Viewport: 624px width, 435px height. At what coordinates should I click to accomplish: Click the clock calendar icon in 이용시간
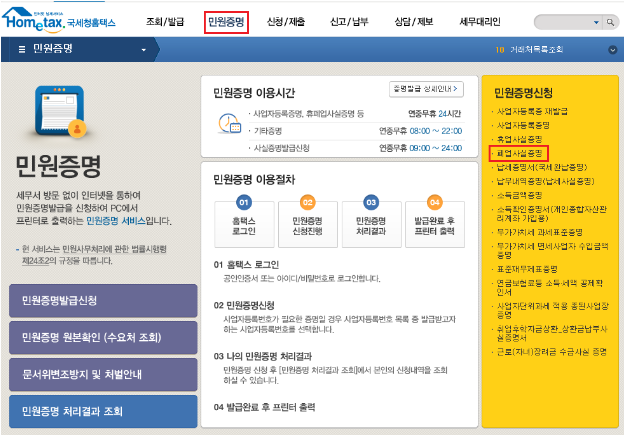tap(229, 124)
